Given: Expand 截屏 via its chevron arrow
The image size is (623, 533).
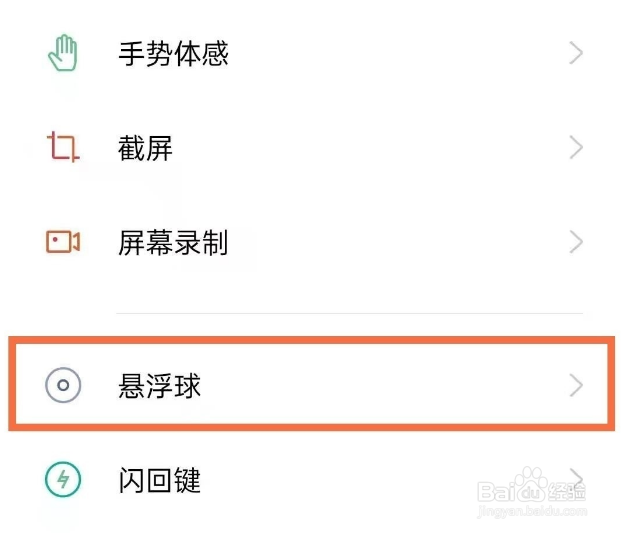Looking at the screenshot, I should [576, 147].
